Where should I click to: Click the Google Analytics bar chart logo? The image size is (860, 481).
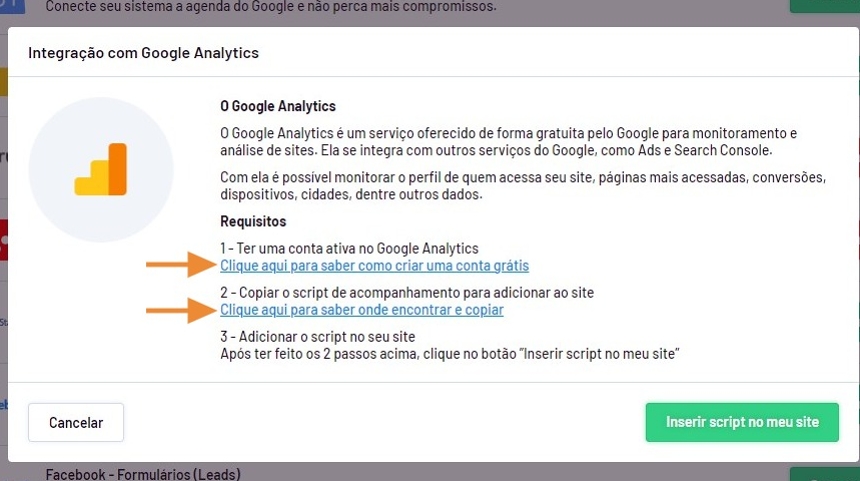[101, 170]
